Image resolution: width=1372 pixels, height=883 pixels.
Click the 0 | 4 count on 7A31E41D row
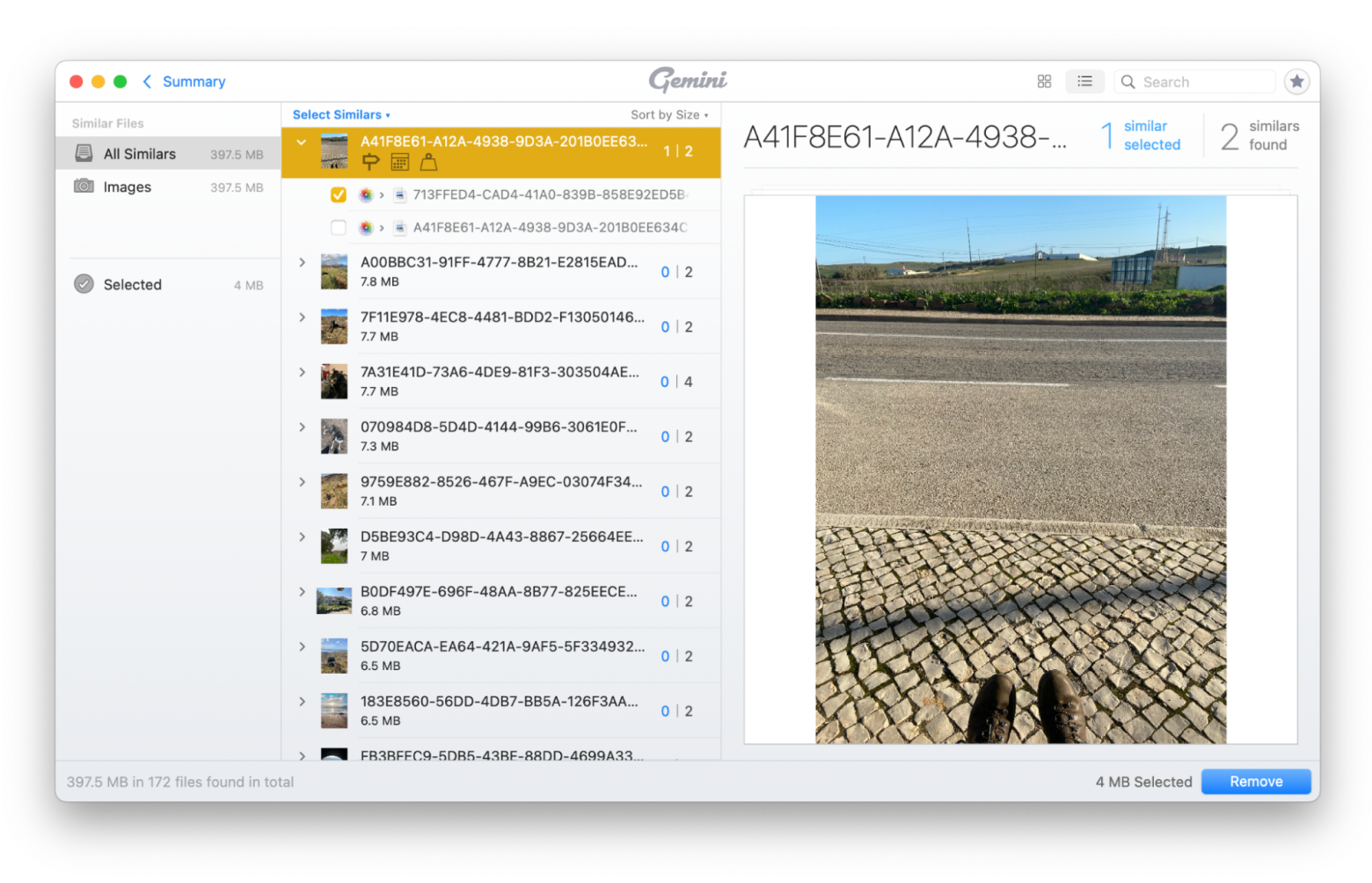676,382
